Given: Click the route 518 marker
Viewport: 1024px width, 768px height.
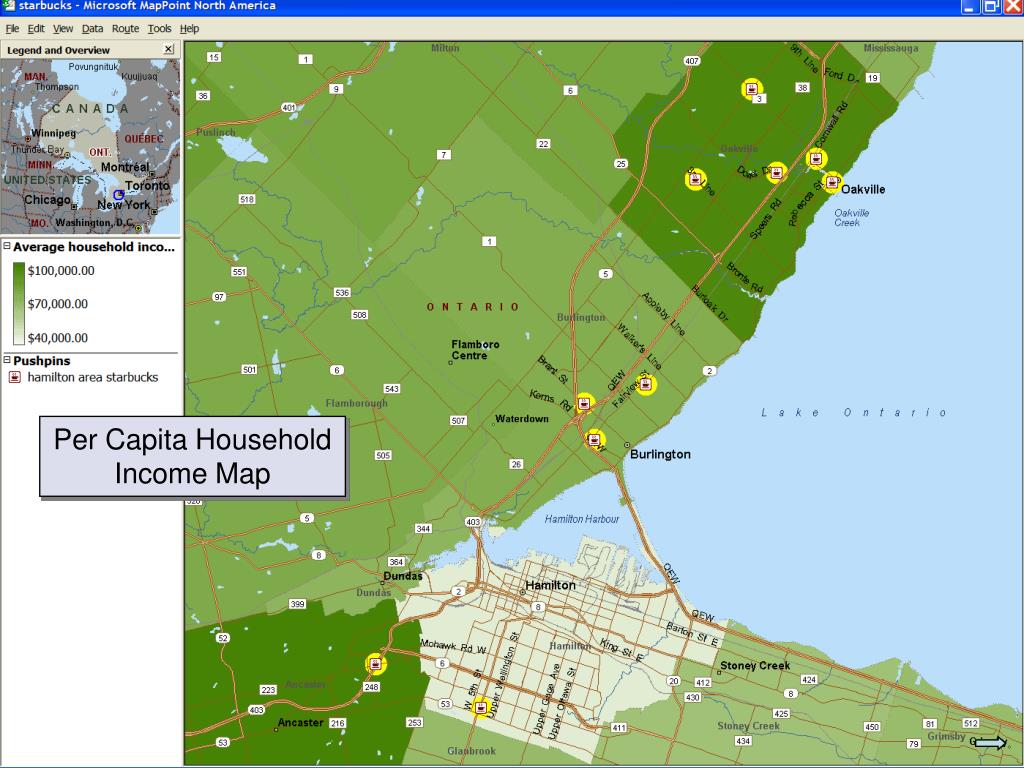Looking at the screenshot, I should point(247,199).
